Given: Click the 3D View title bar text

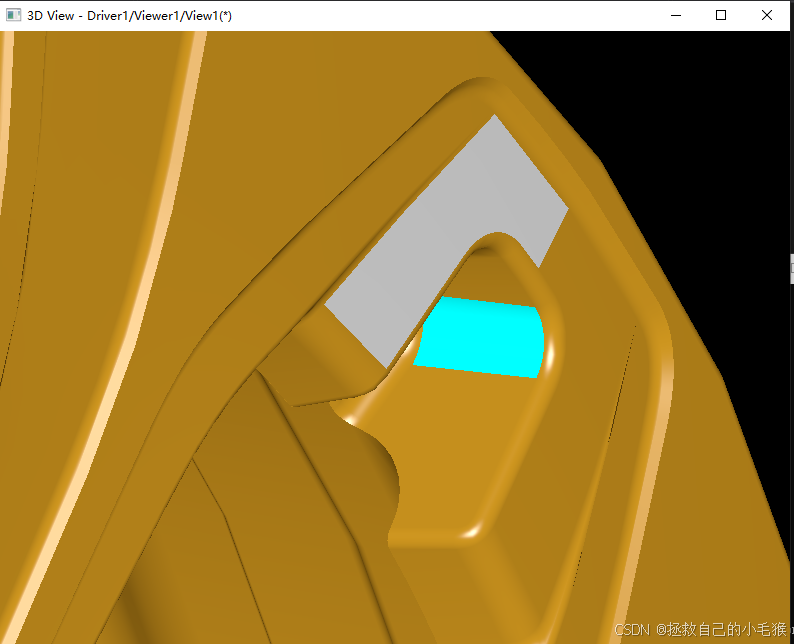Looking at the screenshot, I should [130, 16].
